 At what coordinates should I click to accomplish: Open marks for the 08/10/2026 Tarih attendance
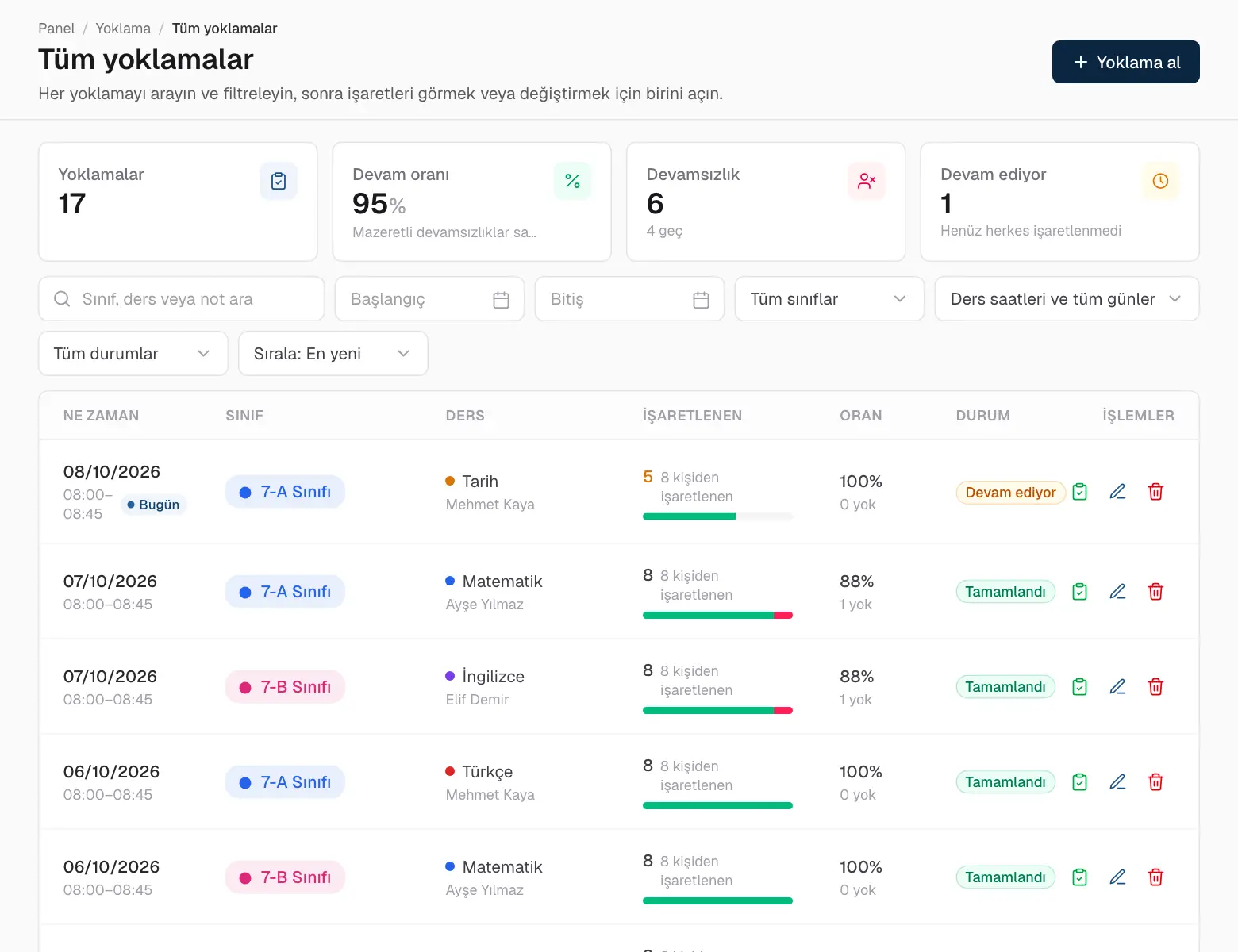click(1079, 492)
